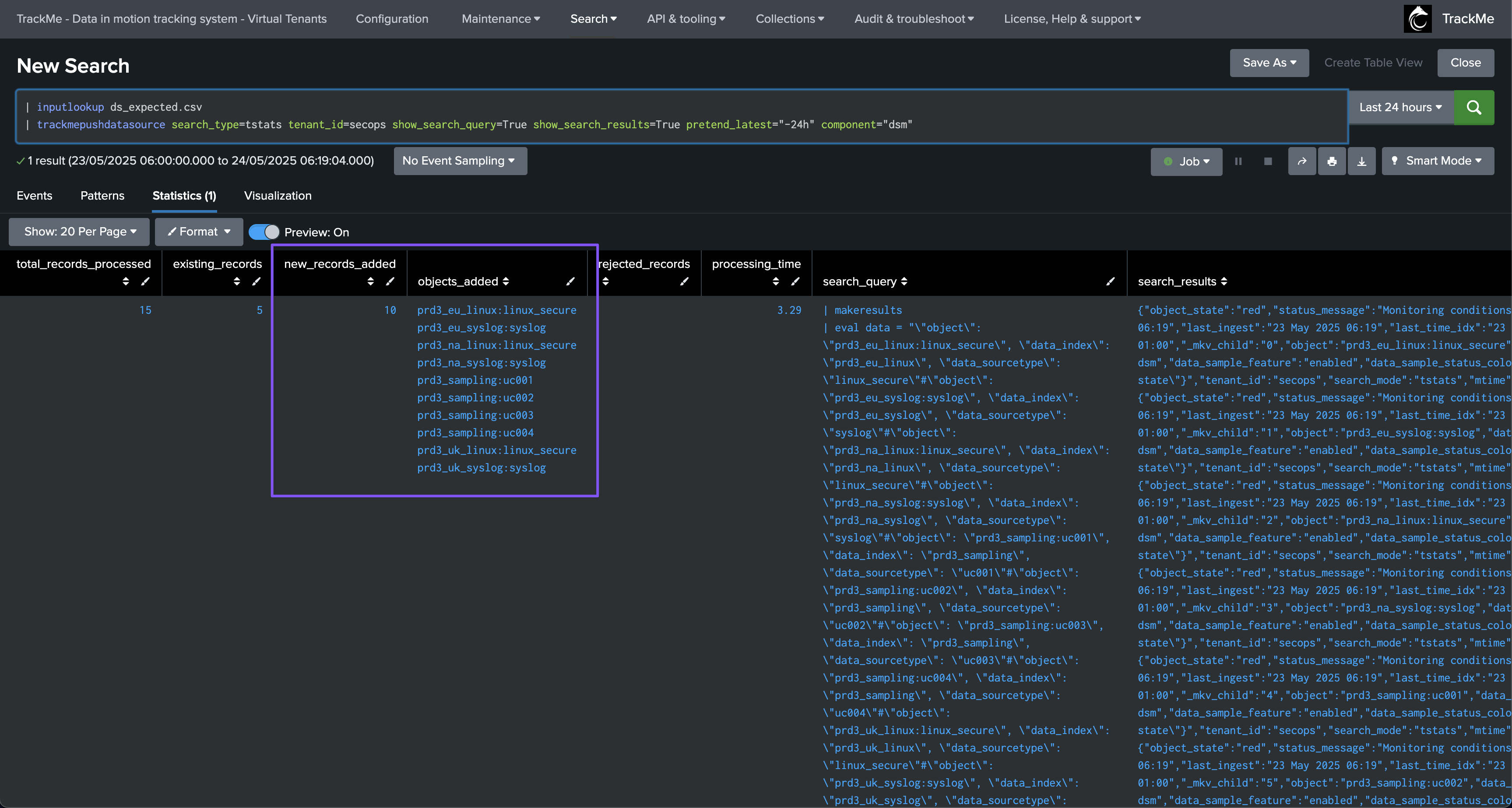
Task: Sort by total_records_processed column
Action: pos(126,281)
